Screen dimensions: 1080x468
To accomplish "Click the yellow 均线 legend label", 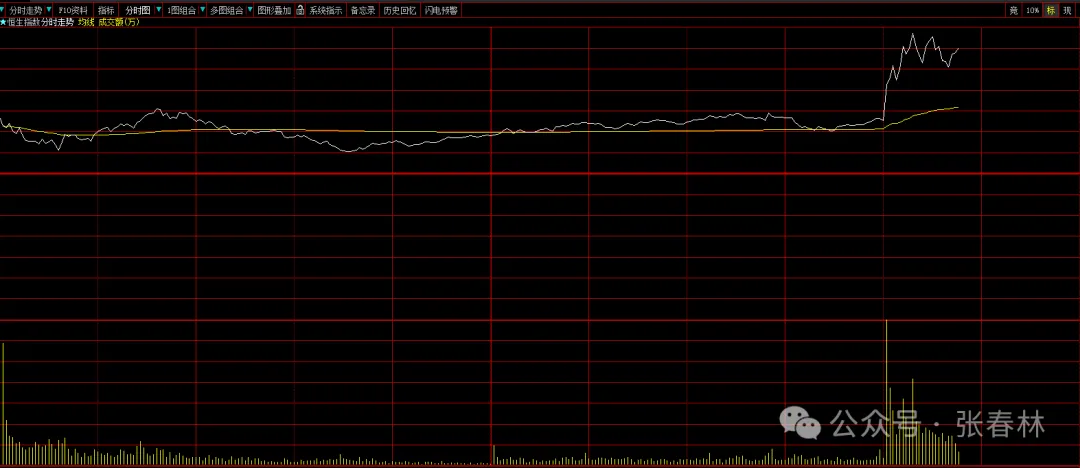I will click(x=86, y=22).
